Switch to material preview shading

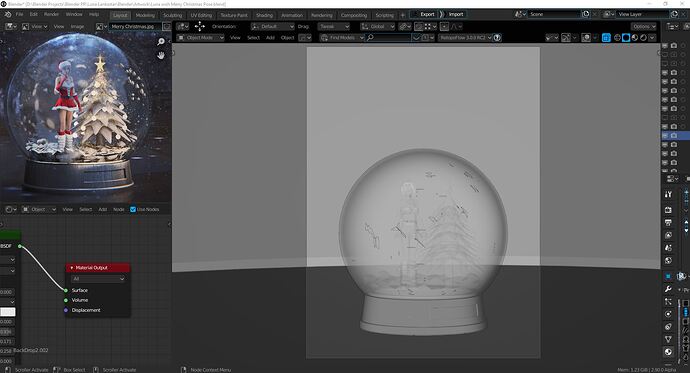(x=635, y=38)
